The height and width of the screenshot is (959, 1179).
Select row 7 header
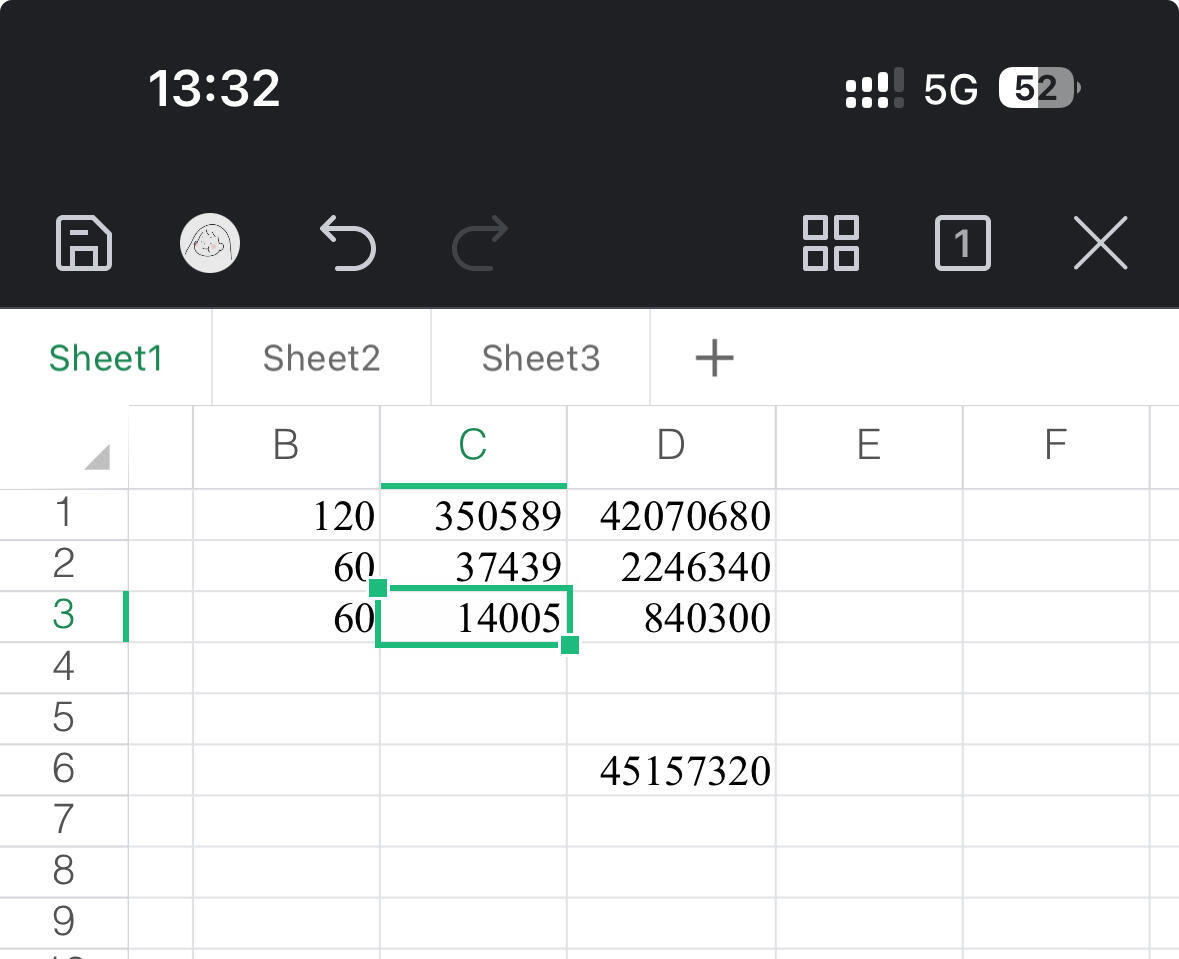[x=64, y=821]
